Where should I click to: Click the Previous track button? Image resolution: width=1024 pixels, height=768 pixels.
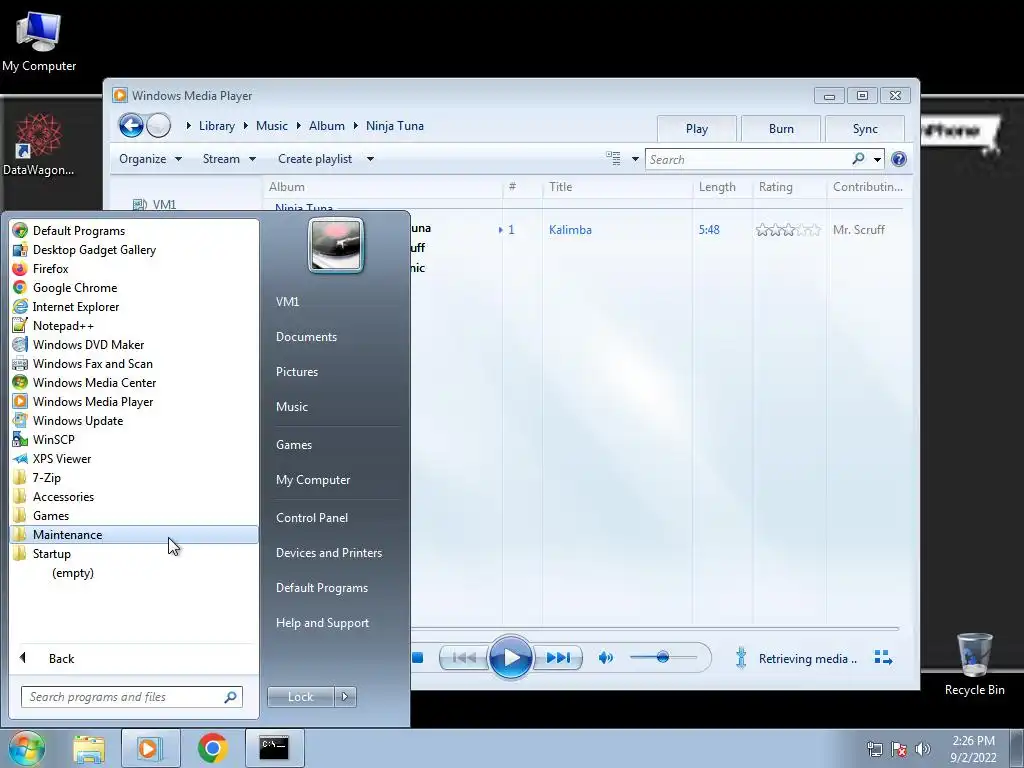point(464,658)
